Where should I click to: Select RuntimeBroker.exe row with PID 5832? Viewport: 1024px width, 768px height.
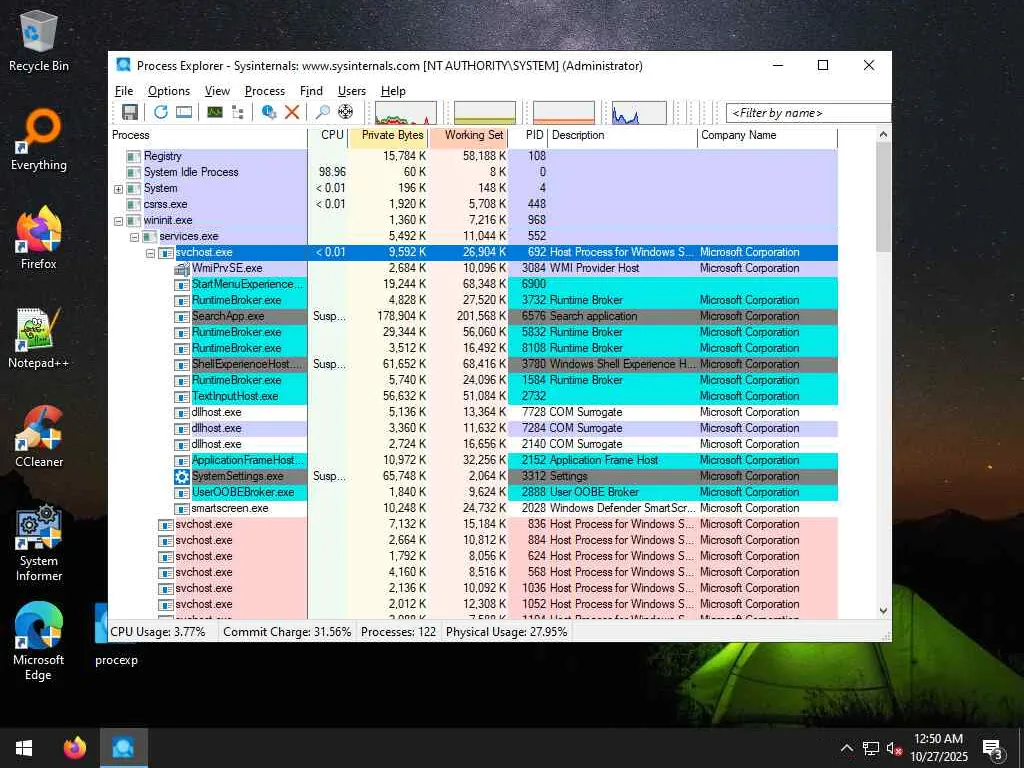click(473, 332)
